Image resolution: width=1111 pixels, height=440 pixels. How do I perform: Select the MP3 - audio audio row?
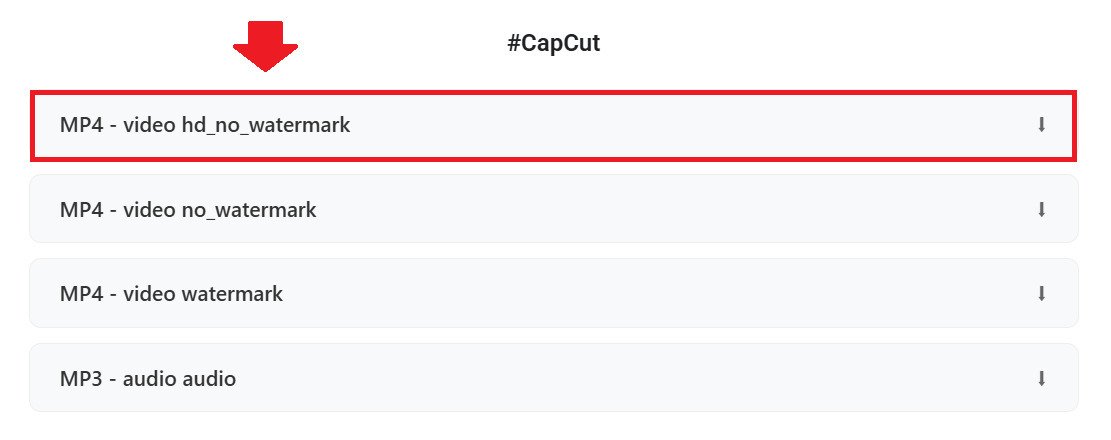[553, 379]
